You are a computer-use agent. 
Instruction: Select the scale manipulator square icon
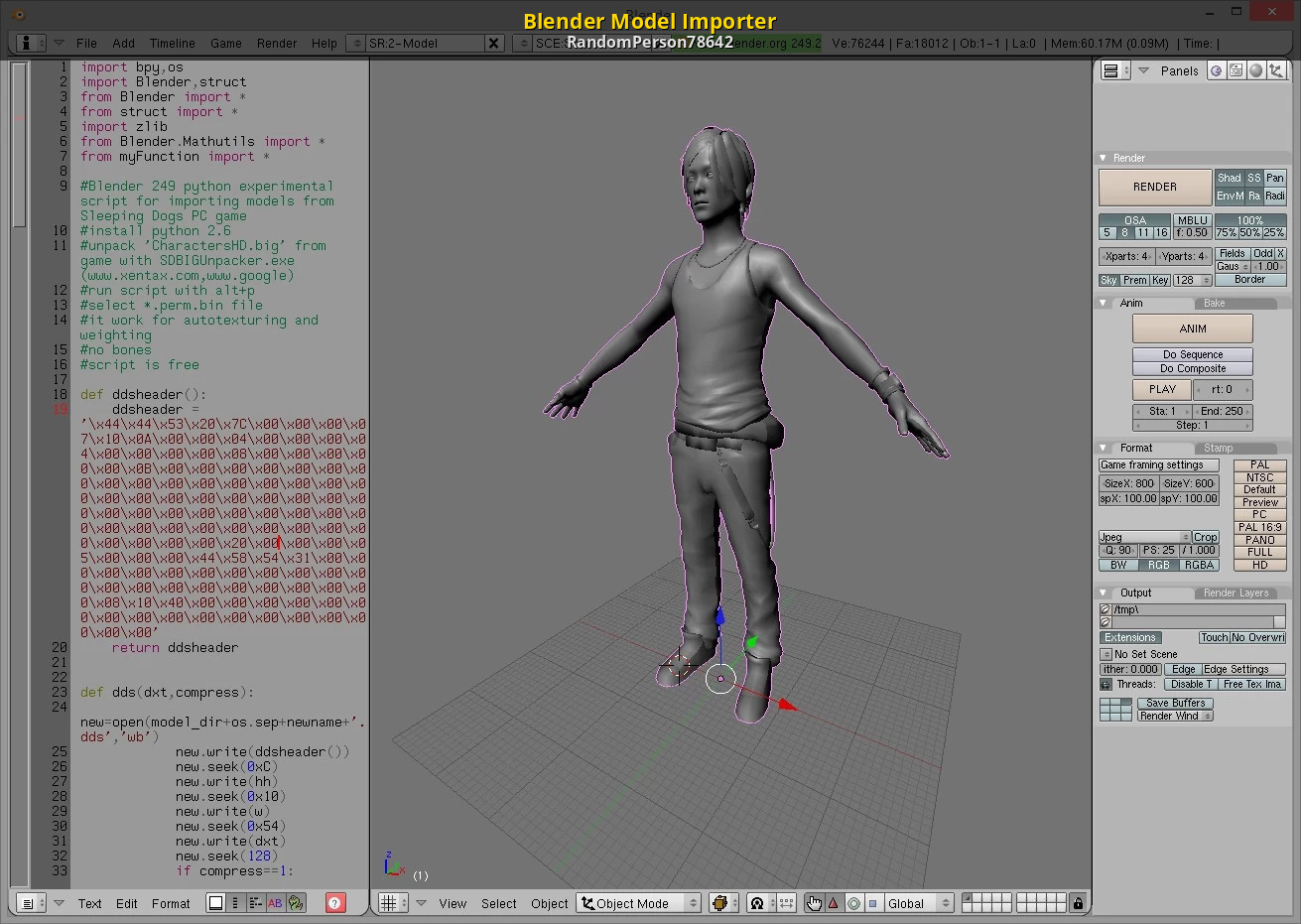coord(873,903)
